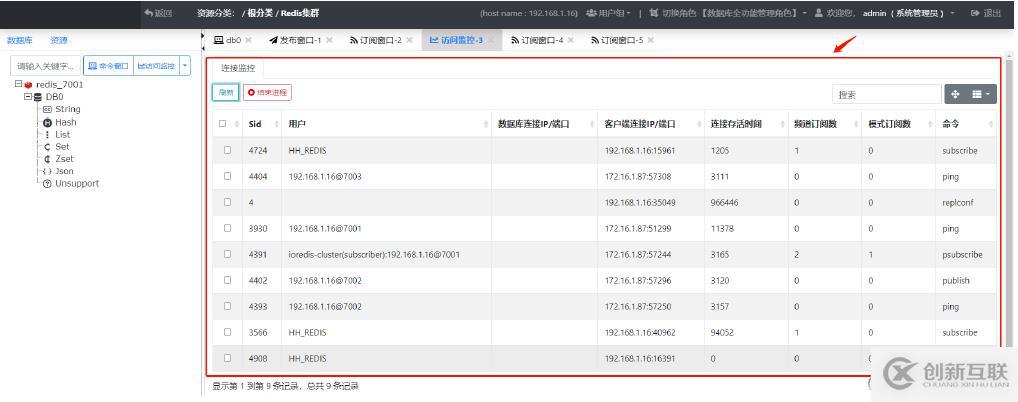The width and height of the screenshot is (1018, 402).
Task: Close the db0 tab
Action: tap(249, 40)
